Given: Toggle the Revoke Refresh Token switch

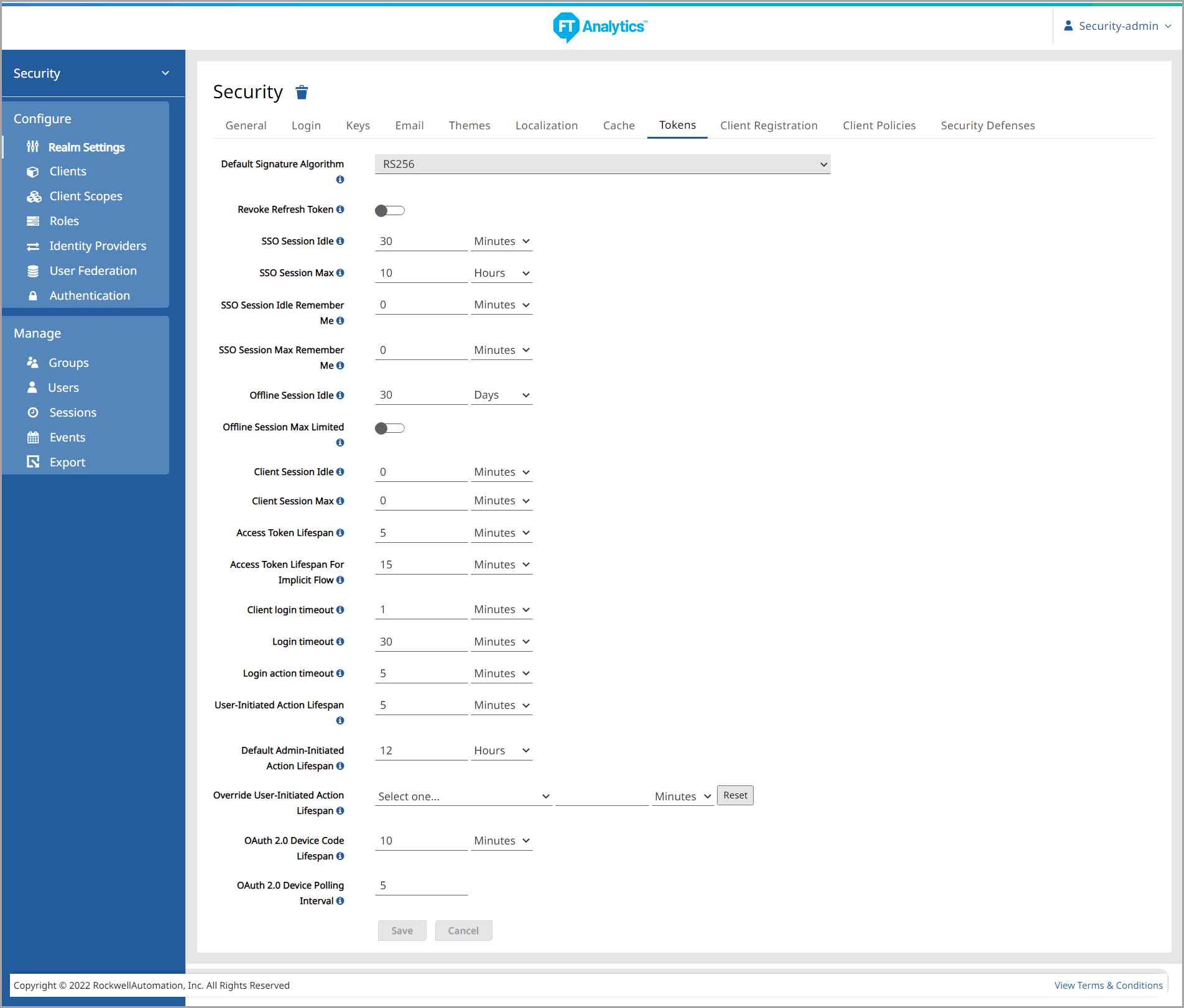Looking at the screenshot, I should (x=390, y=211).
